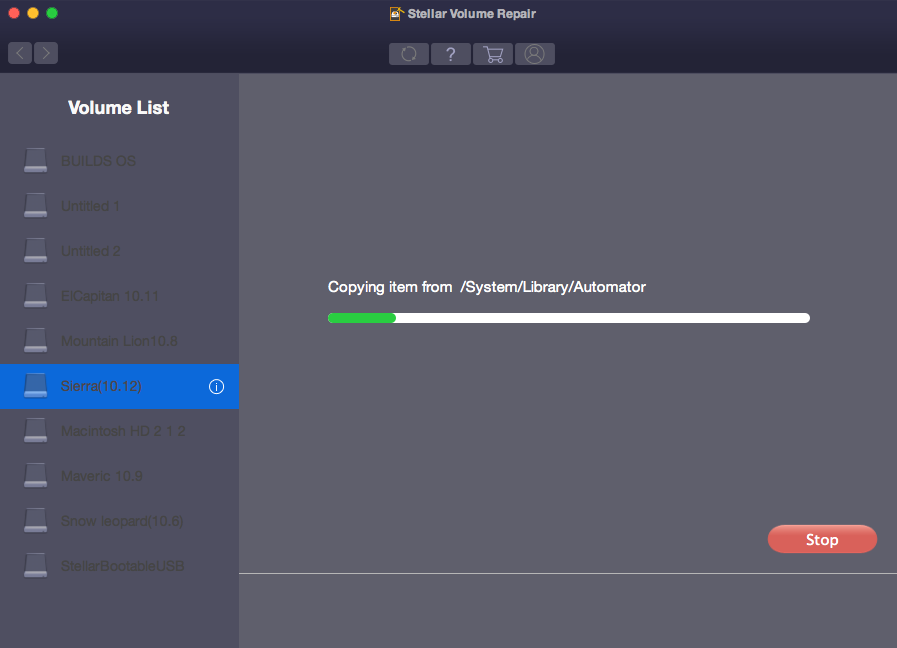Click the Mountain Lion10.8 drive icon
The height and width of the screenshot is (648, 897).
coord(35,340)
